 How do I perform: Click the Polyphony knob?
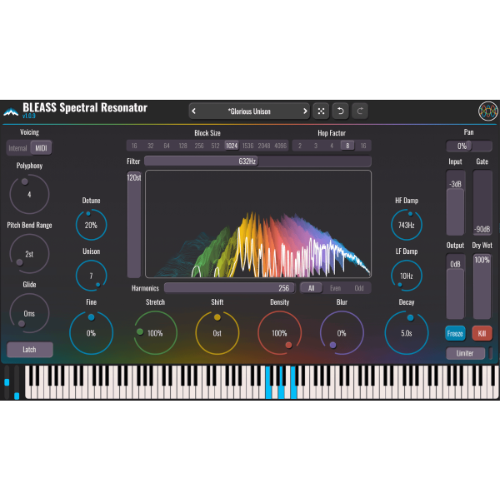pos(29,194)
